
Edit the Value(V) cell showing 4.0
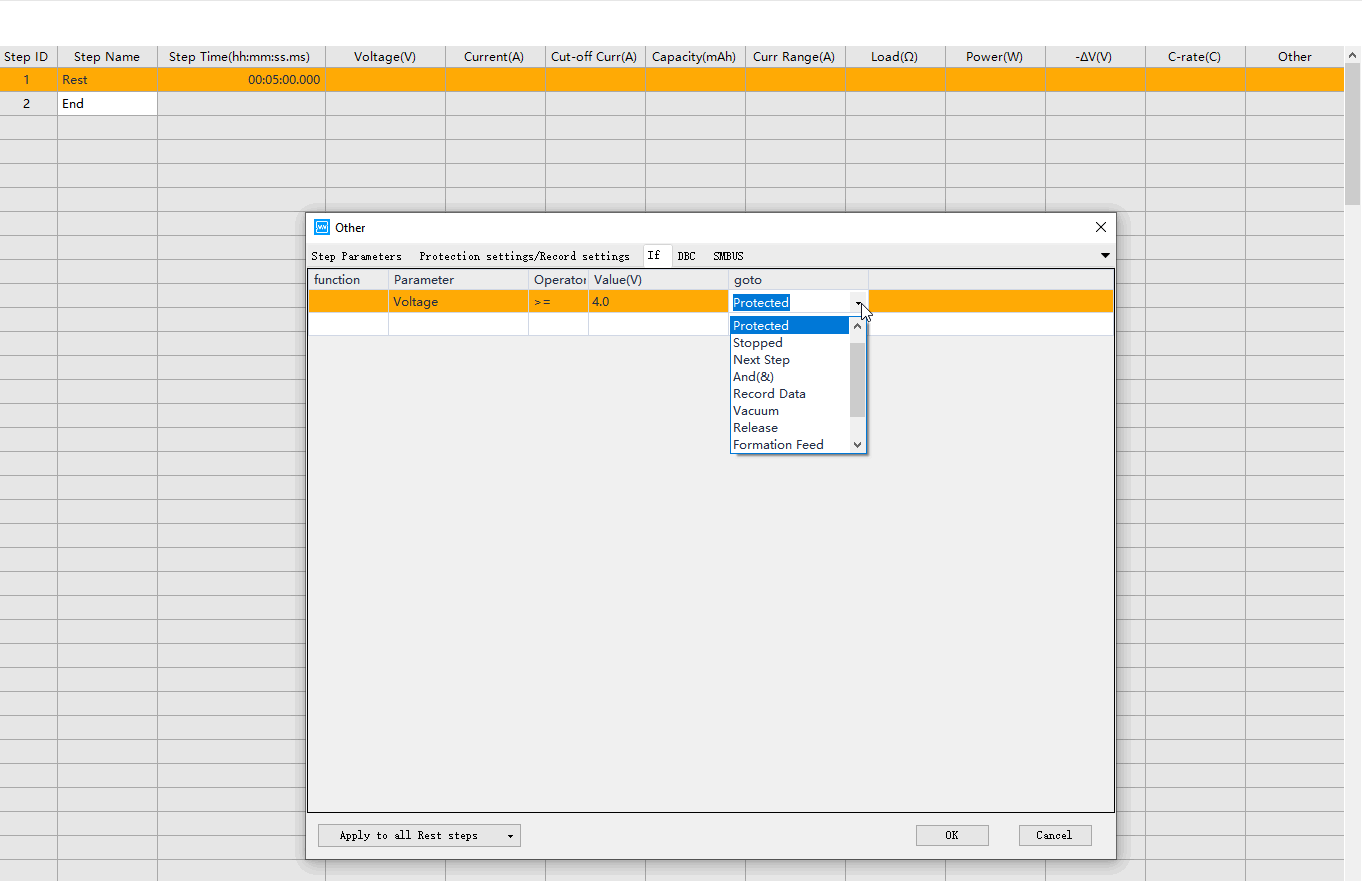pyautogui.click(x=657, y=302)
